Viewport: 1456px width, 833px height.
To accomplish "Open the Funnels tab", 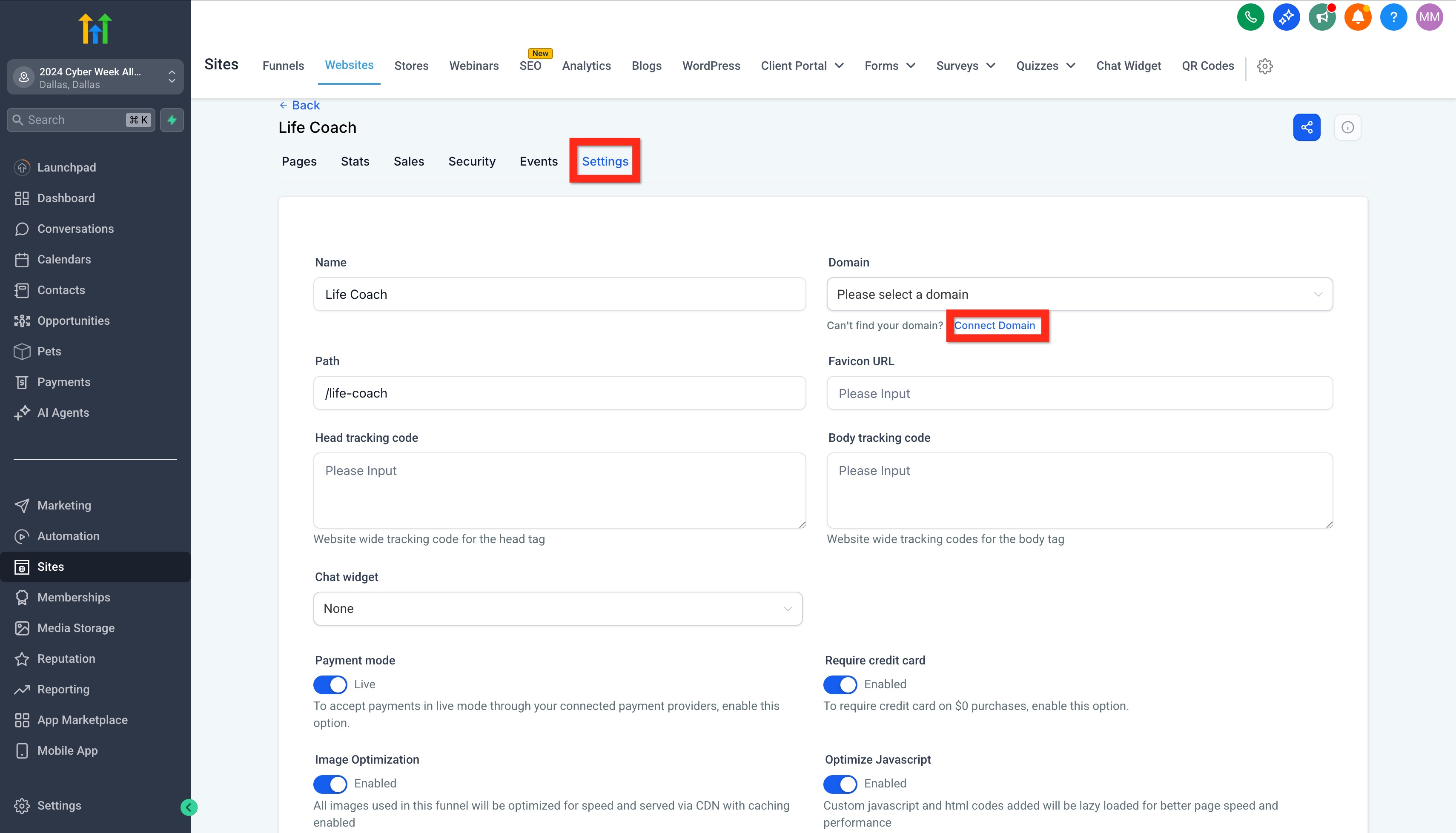I will [283, 66].
